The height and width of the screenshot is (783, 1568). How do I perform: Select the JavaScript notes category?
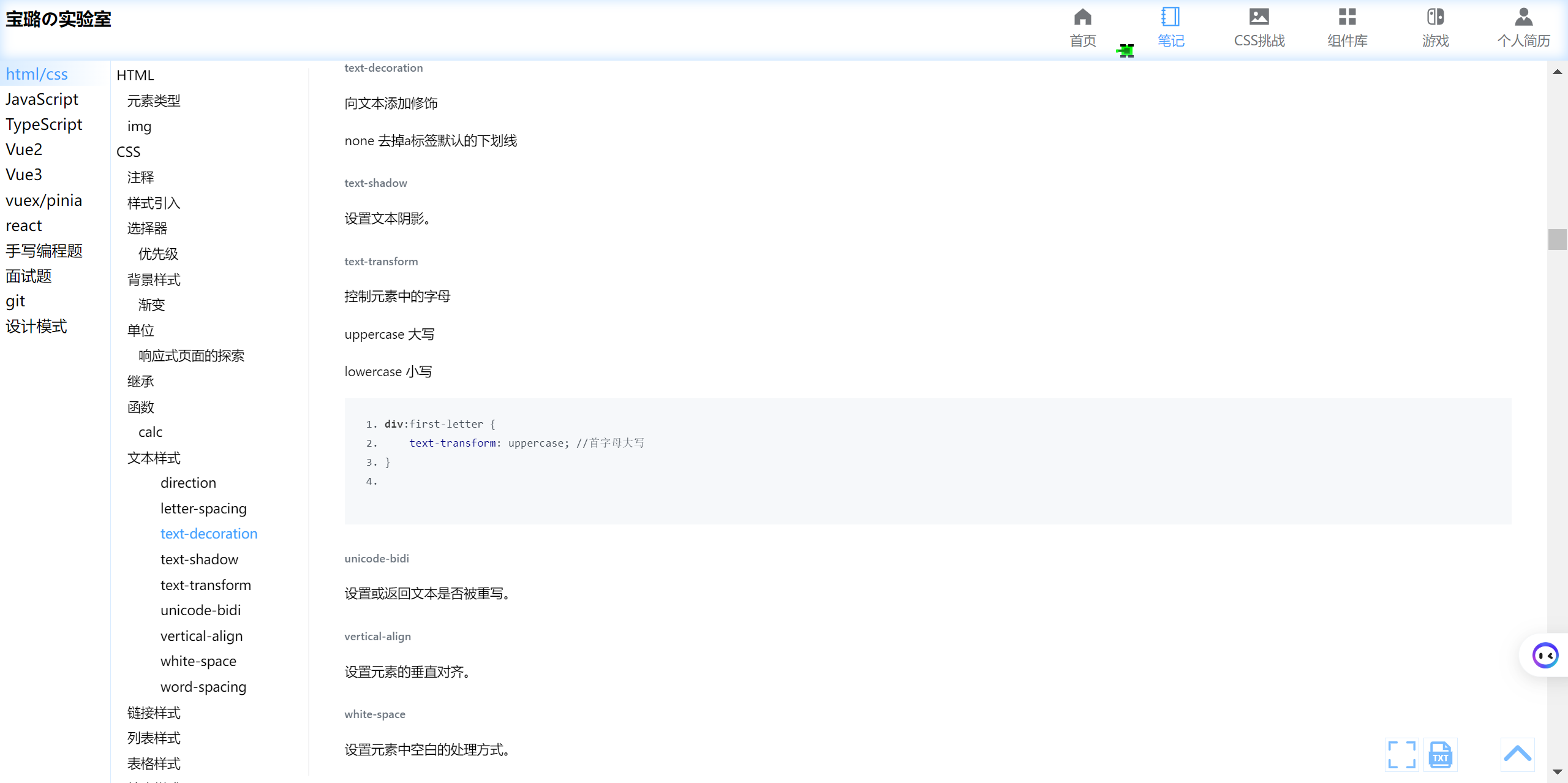point(42,99)
